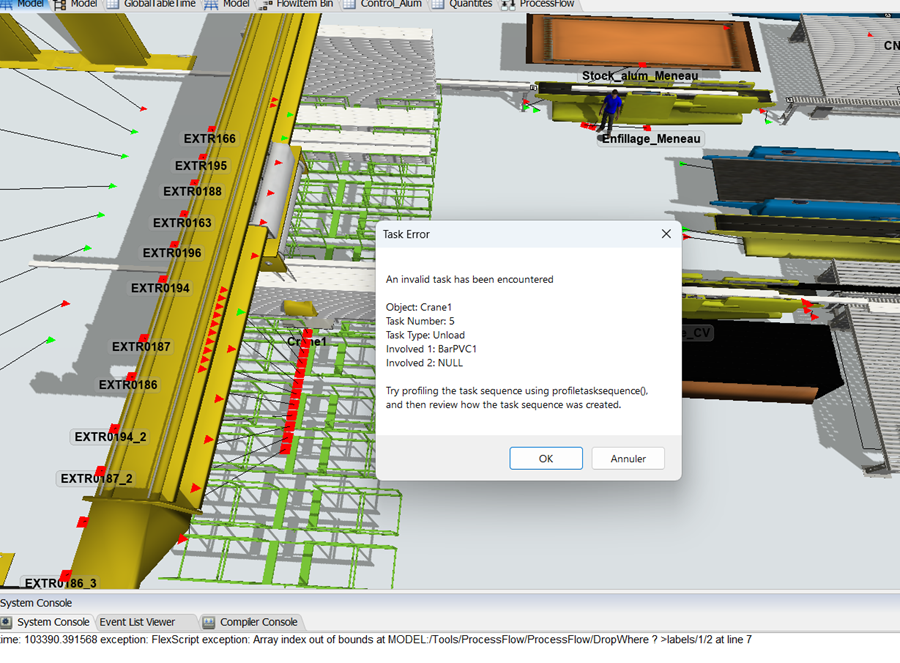This screenshot has width=900, height=663.
Task: Click the Compiler Console tab icon
Action: click(209, 622)
